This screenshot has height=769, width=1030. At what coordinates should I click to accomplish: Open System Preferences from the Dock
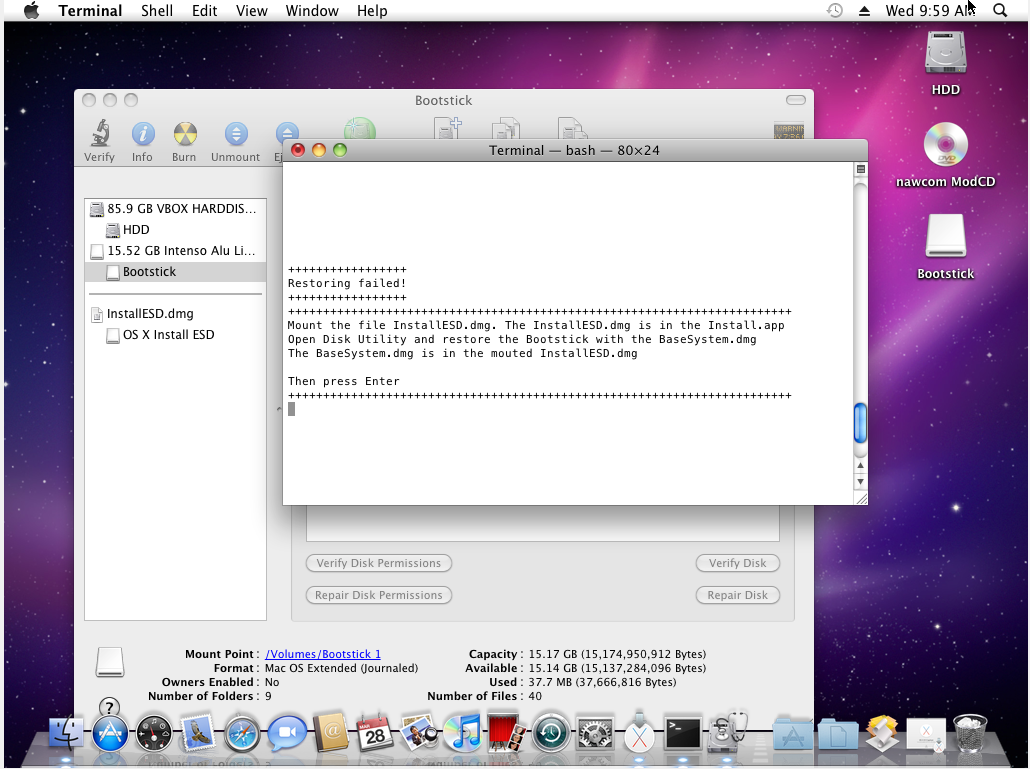point(595,734)
